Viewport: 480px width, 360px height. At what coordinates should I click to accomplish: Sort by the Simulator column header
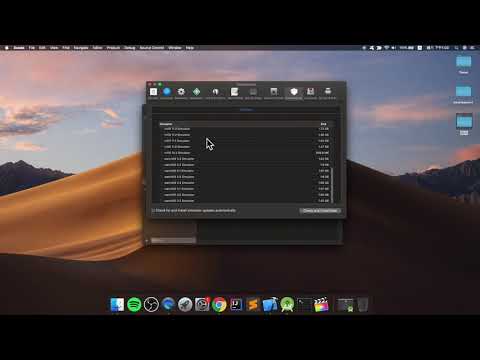coord(166,124)
